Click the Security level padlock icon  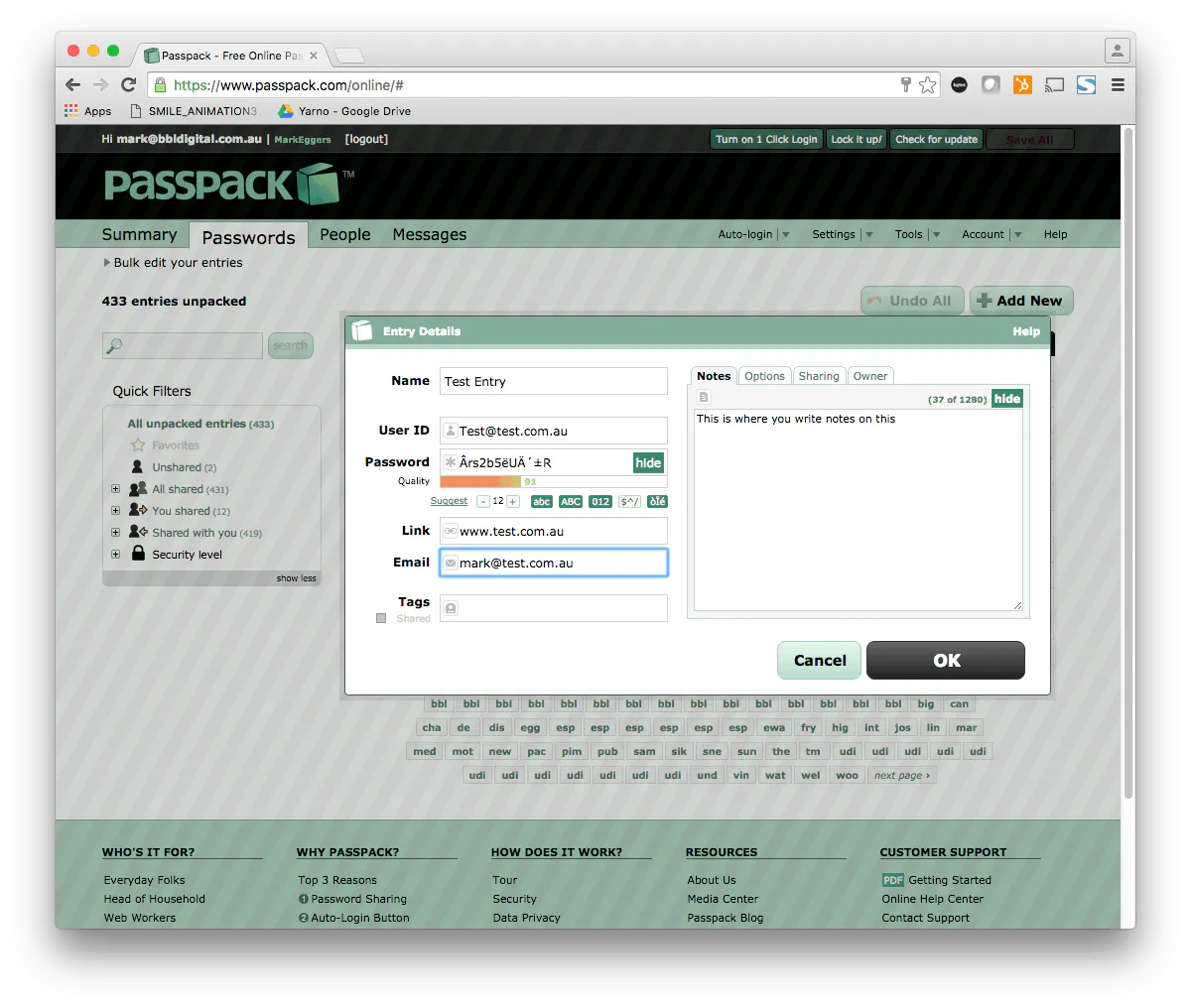pyautogui.click(x=138, y=554)
